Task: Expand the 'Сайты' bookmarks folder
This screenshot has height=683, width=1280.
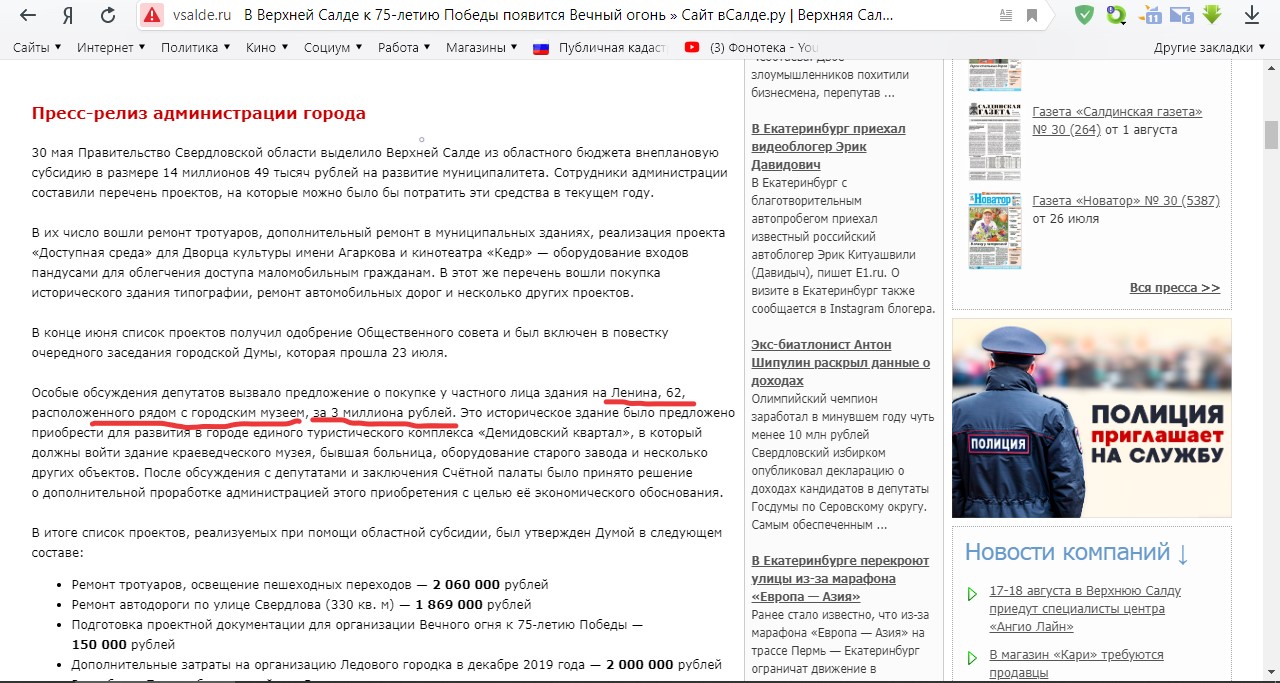Action: tap(37, 47)
